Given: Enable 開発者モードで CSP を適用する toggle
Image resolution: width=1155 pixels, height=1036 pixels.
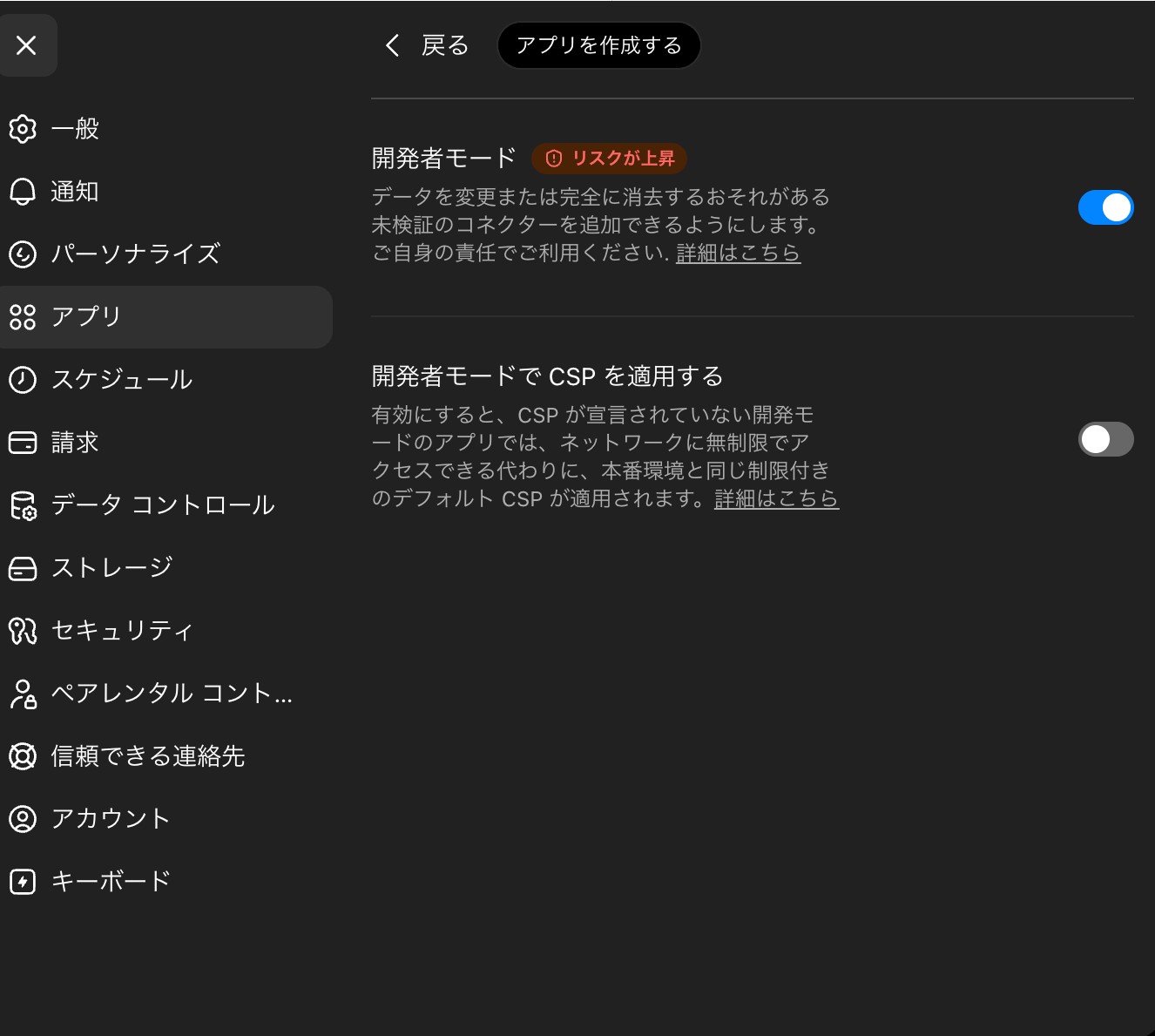Looking at the screenshot, I should (x=1105, y=439).
